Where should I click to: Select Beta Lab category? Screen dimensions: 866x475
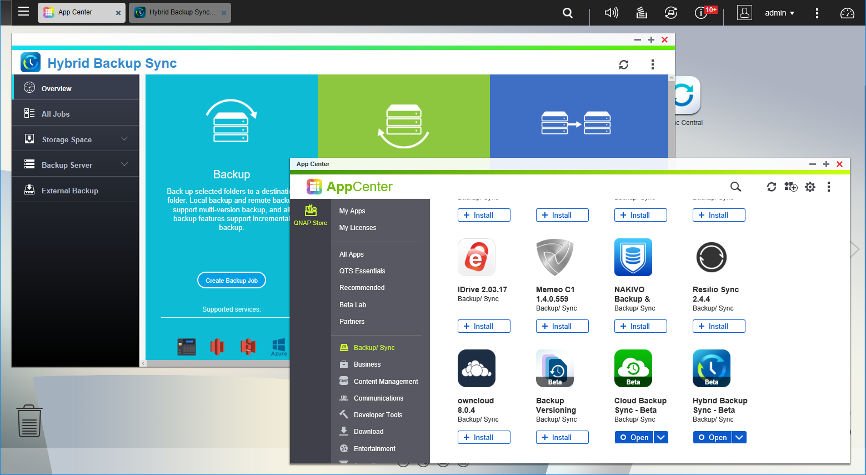pos(352,304)
